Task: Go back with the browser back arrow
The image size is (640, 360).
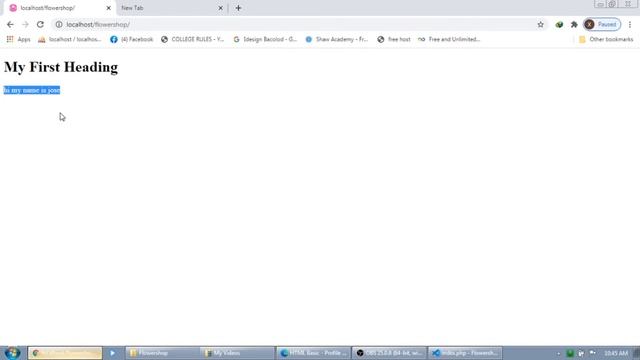Action: tap(10, 24)
